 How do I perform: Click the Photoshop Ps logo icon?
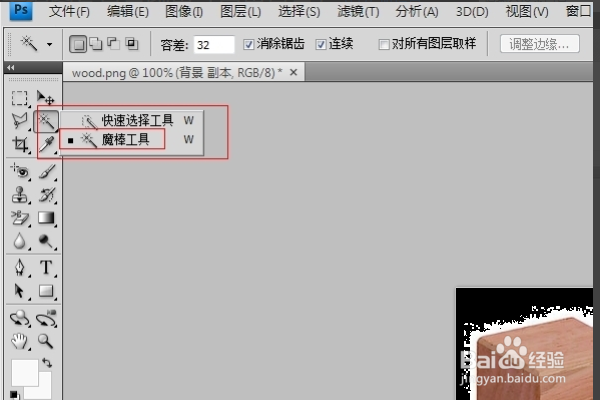point(21,10)
